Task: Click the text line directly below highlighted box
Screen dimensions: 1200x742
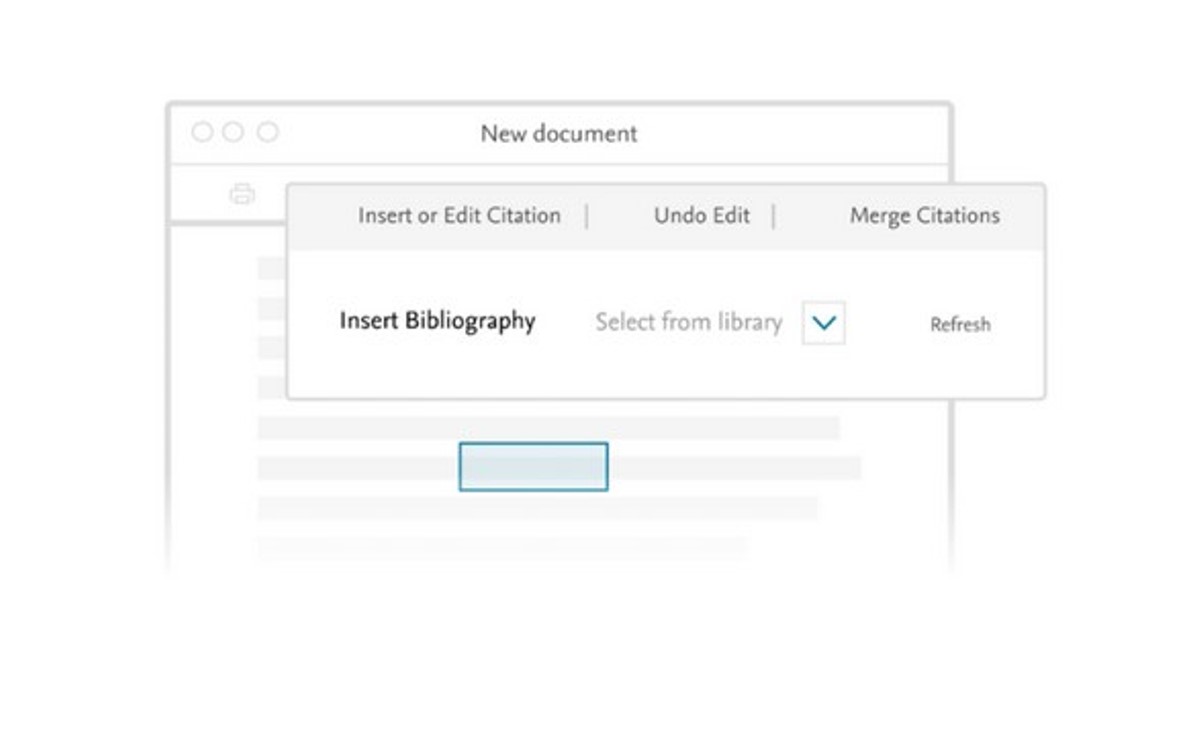Action: 537,508
